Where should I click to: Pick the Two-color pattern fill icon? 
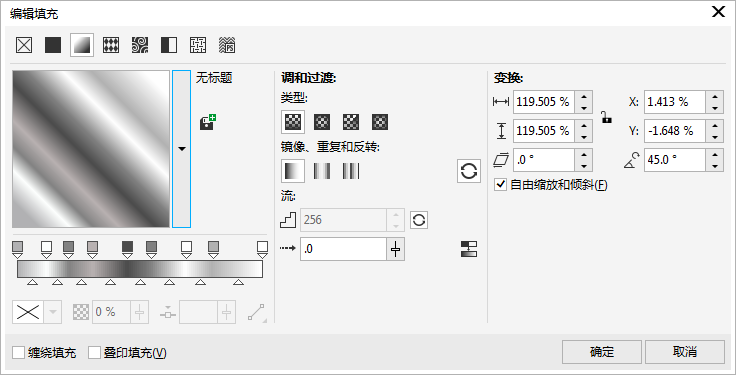click(x=169, y=46)
